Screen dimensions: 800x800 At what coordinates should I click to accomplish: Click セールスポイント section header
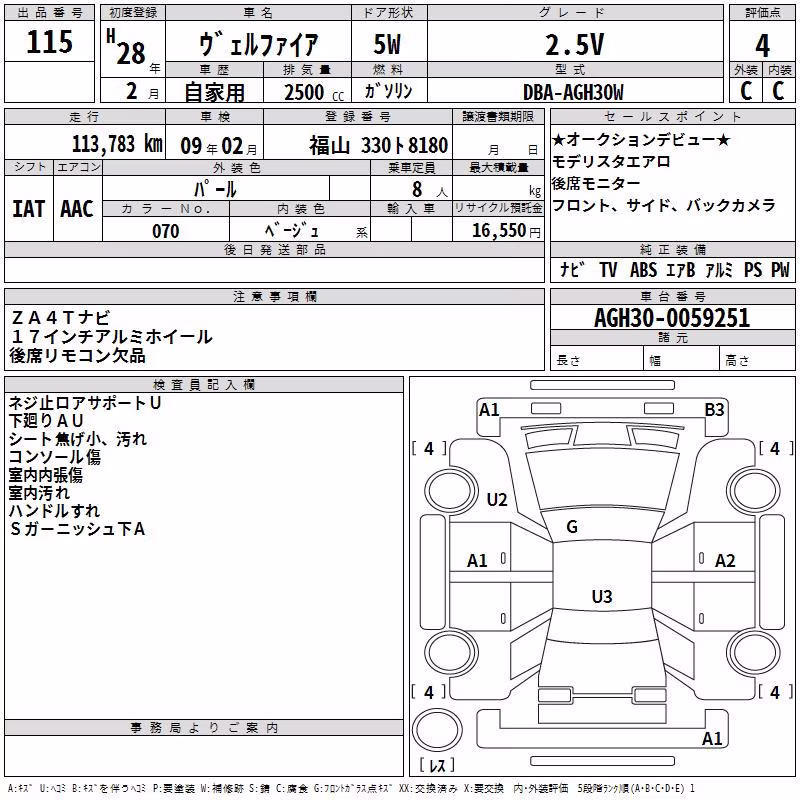(x=672, y=116)
